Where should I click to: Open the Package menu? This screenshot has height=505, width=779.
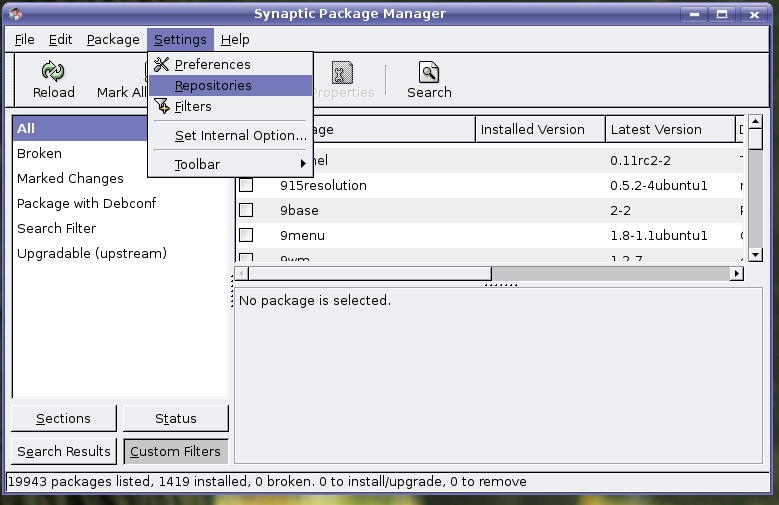[x=113, y=39]
